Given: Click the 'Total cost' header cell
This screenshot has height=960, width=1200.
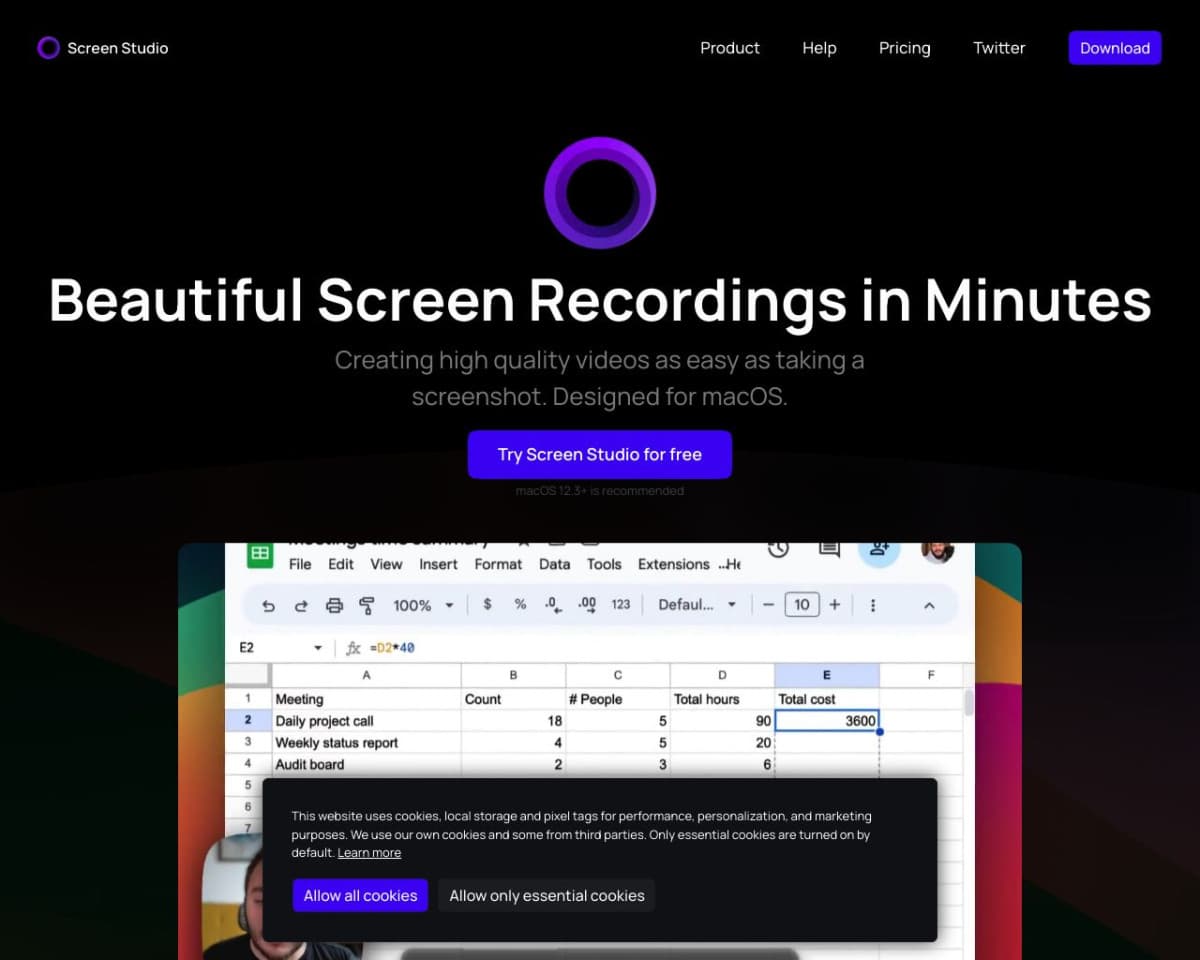Looking at the screenshot, I should click(827, 699).
